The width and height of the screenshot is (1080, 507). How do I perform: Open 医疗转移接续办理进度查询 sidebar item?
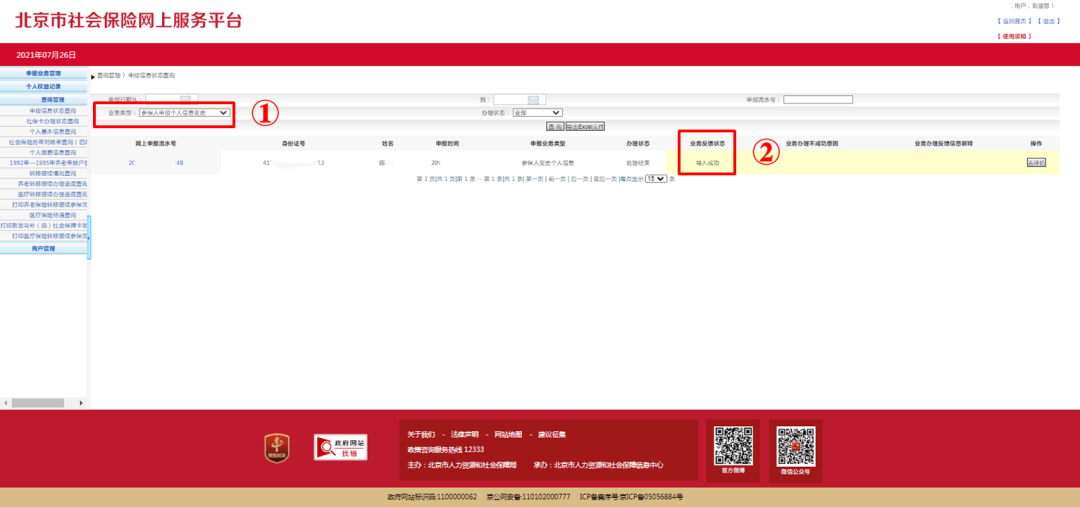pyautogui.click(x=53, y=194)
